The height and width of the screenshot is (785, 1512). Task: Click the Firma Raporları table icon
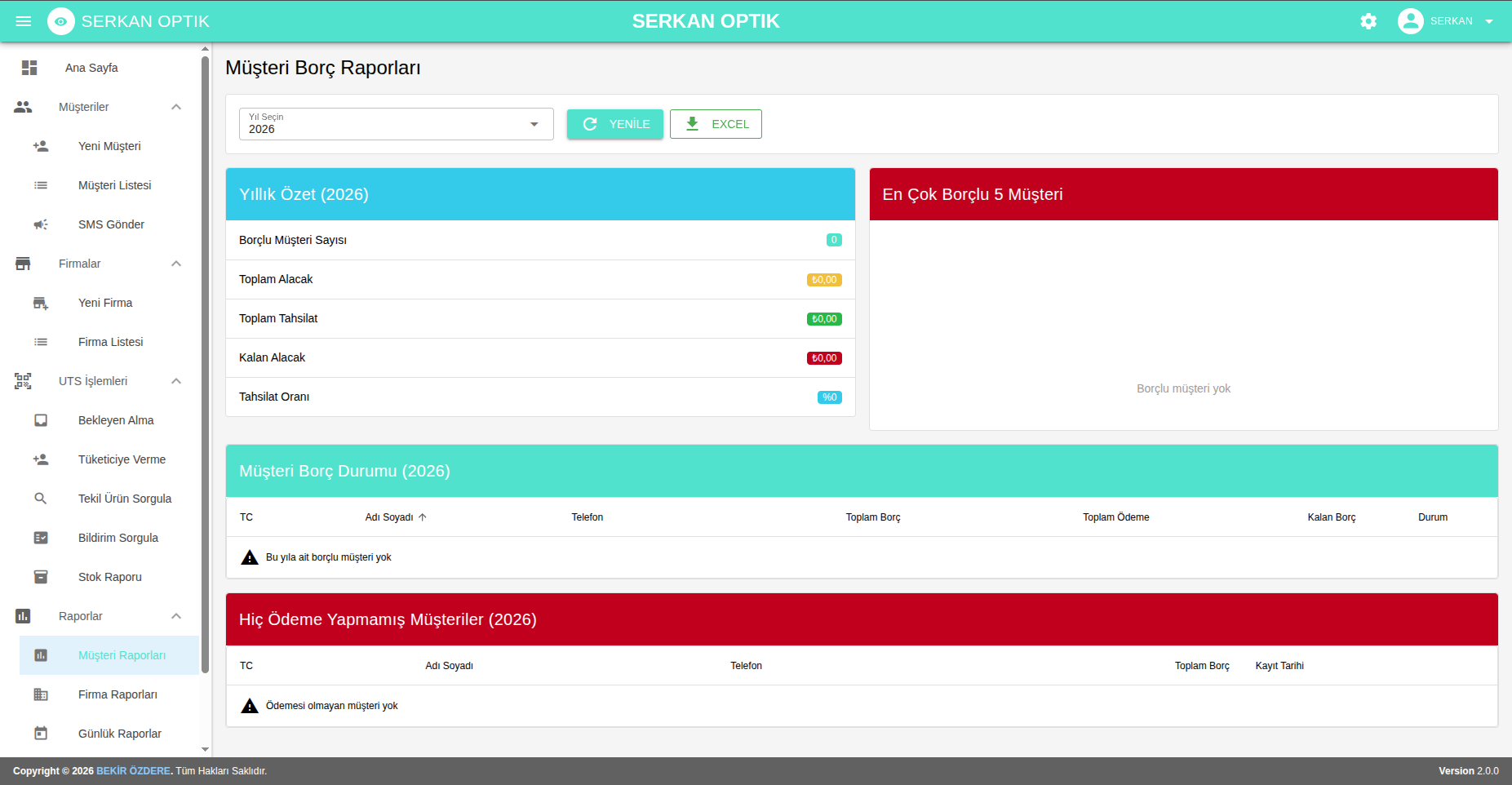pyautogui.click(x=41, y=694)
